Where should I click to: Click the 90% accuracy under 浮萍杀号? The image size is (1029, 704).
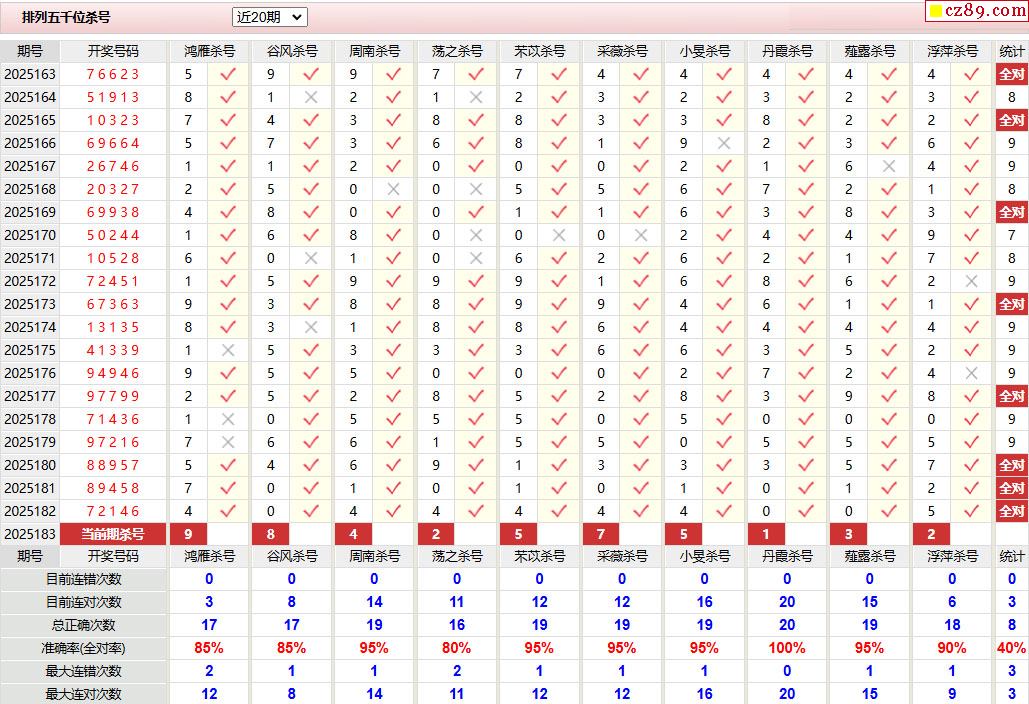(x=952, y=648)
